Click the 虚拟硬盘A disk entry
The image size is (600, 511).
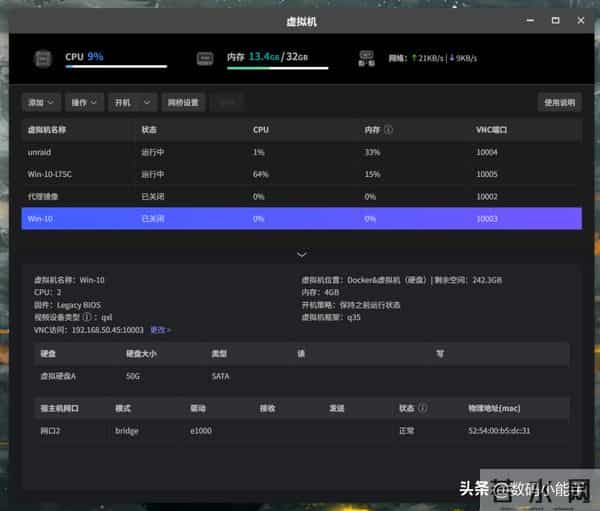click(58, 376)
